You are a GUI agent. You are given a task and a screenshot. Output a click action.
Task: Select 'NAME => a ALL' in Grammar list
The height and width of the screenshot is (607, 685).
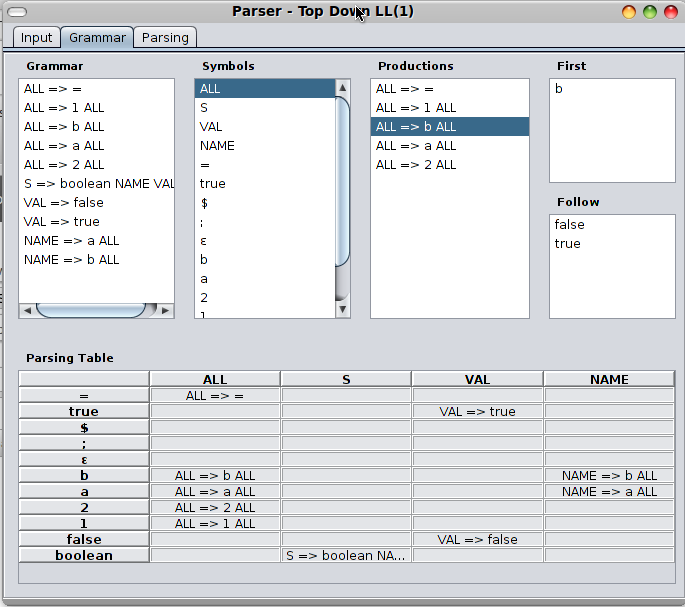pos(96,241)
